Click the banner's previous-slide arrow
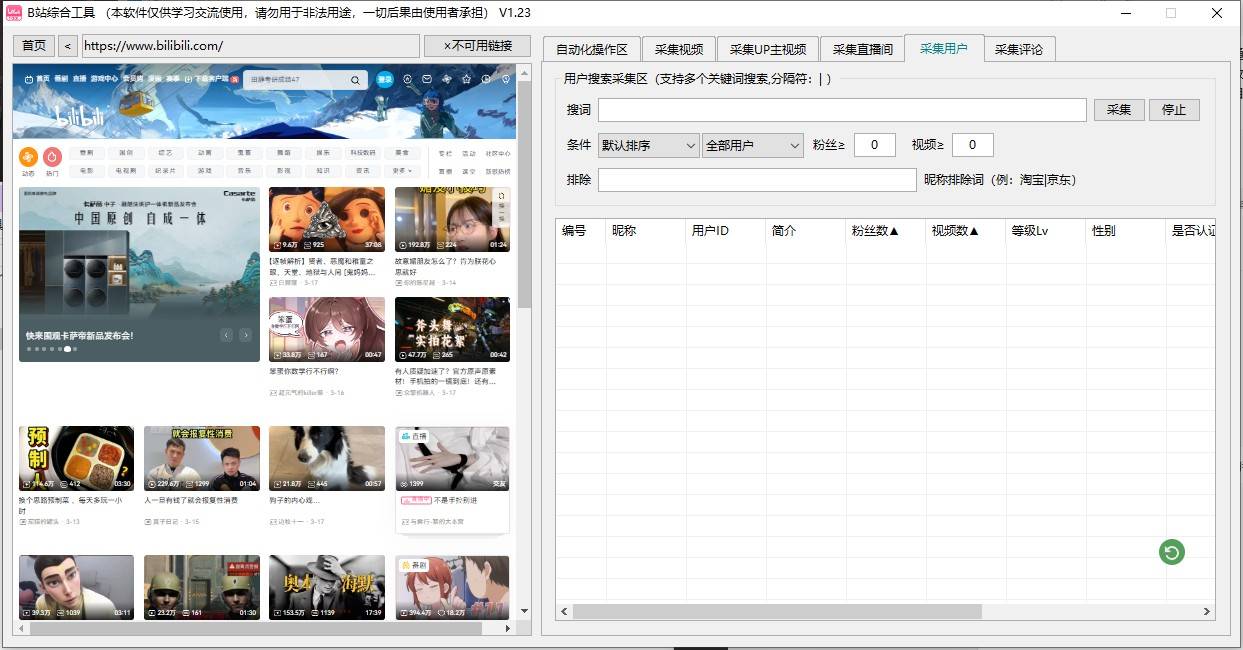The height and width of the screenshot is (650, 1243). [227, 335]
